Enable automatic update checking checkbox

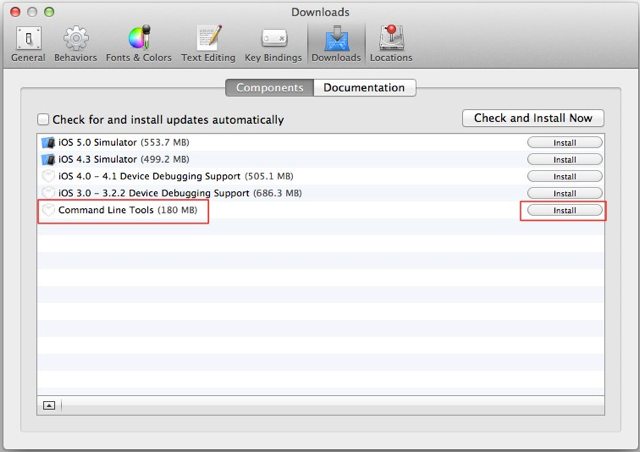[43, 120]
